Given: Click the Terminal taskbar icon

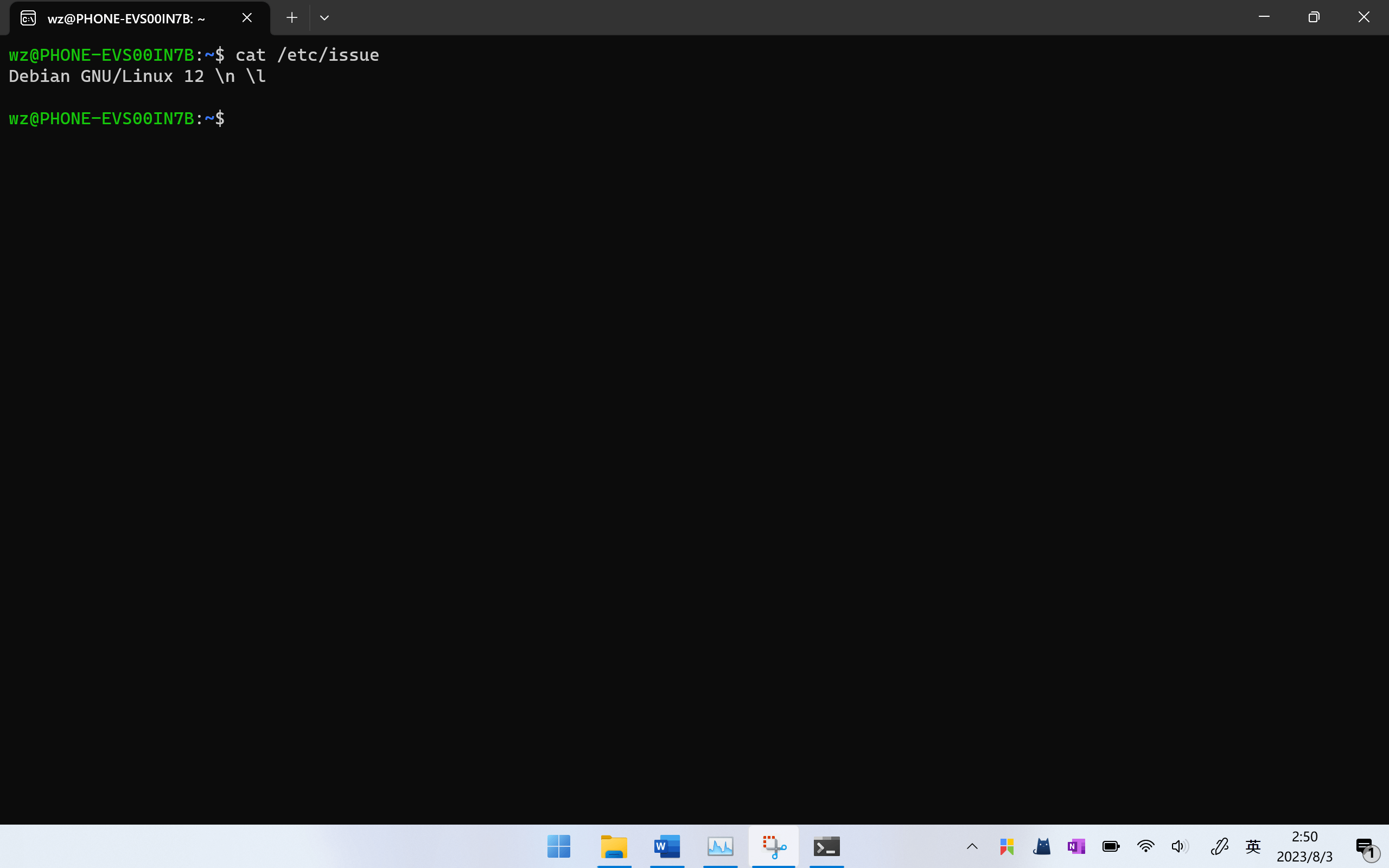Looking at the screenshot, I should pyautogui.click(x=826, y=846).
